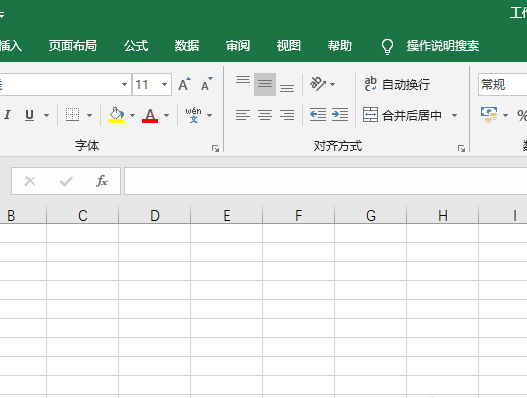Align text right
527x398 pixels.
287,115
